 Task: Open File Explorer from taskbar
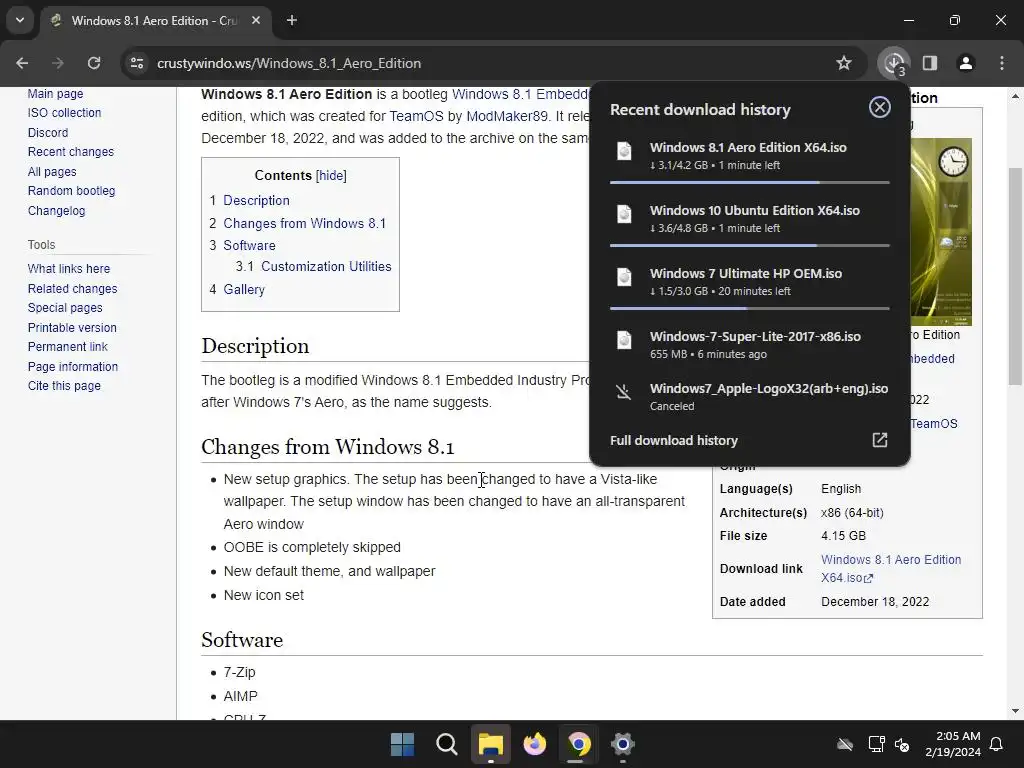pos(490,744)
